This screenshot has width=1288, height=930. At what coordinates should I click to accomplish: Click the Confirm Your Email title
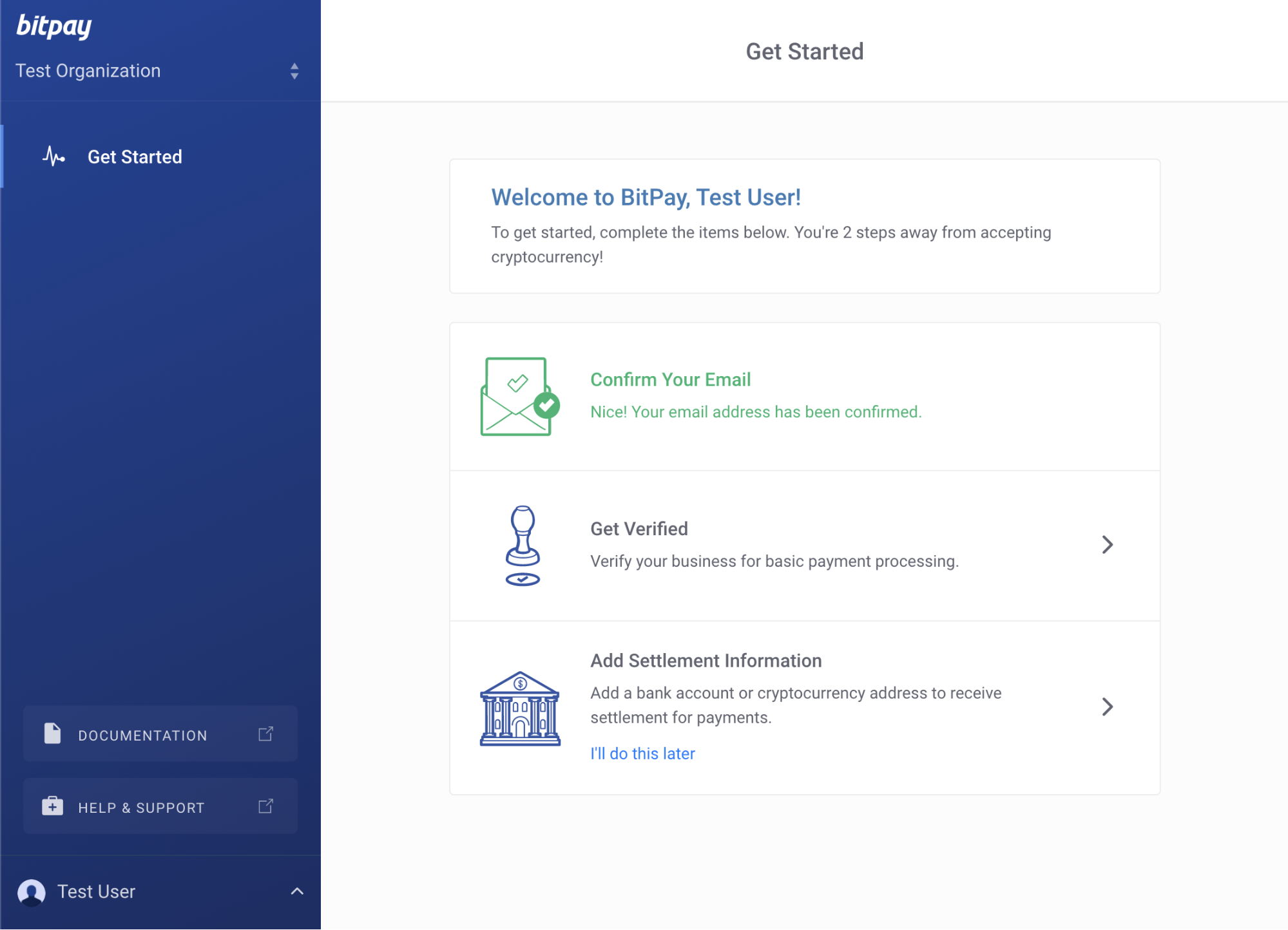(x=671, y=380)
